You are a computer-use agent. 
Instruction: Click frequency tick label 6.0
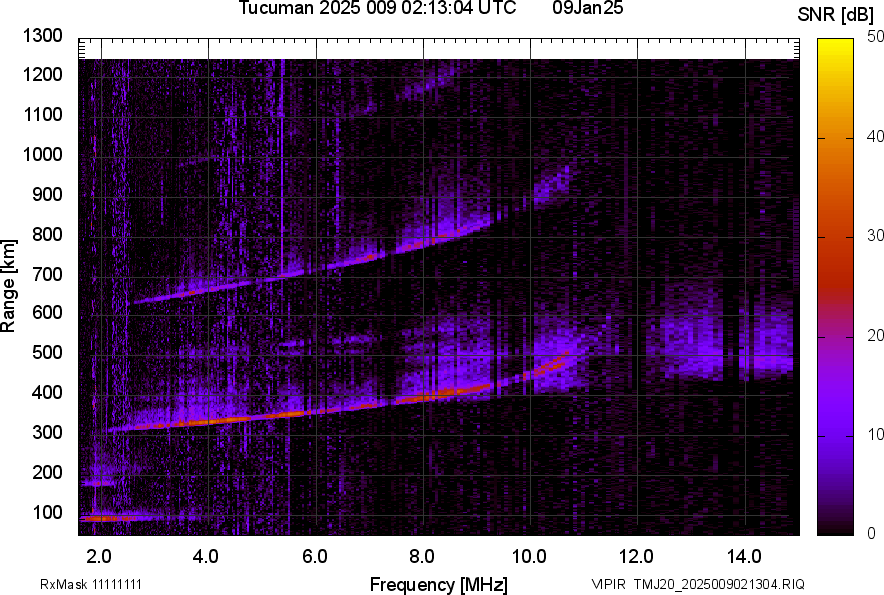[315, 556]
